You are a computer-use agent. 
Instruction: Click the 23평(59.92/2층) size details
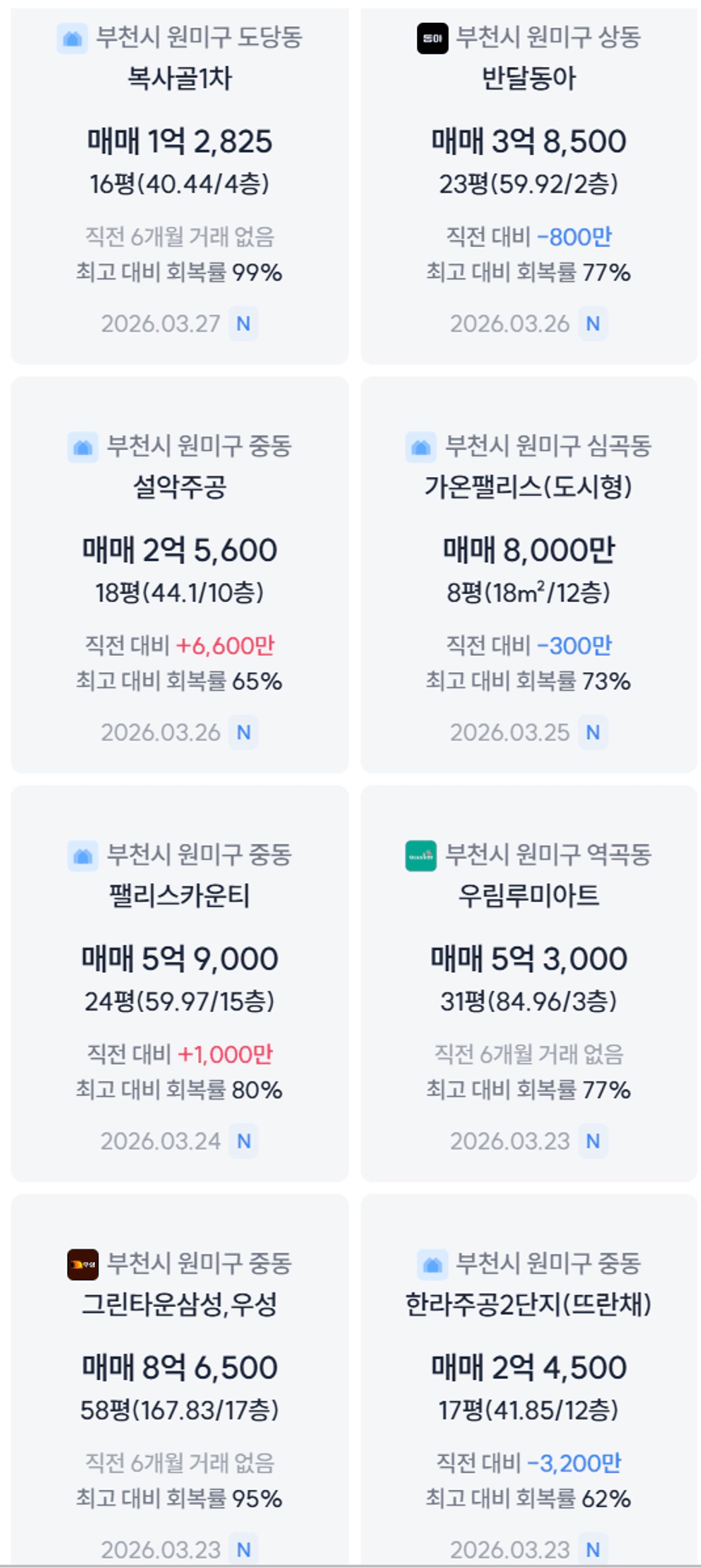529,184
